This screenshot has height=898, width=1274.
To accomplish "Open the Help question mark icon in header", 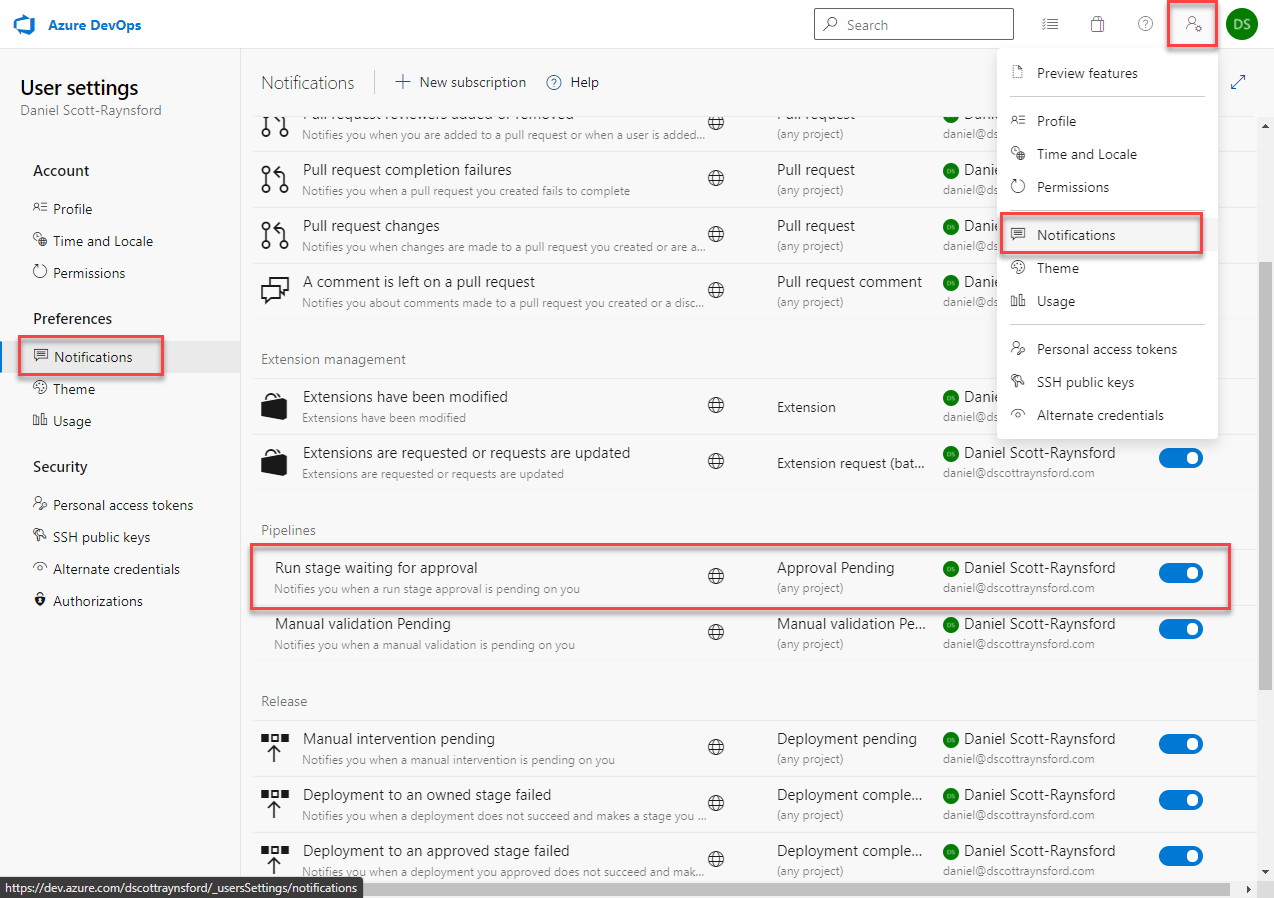I will [x=1145, y=24].
